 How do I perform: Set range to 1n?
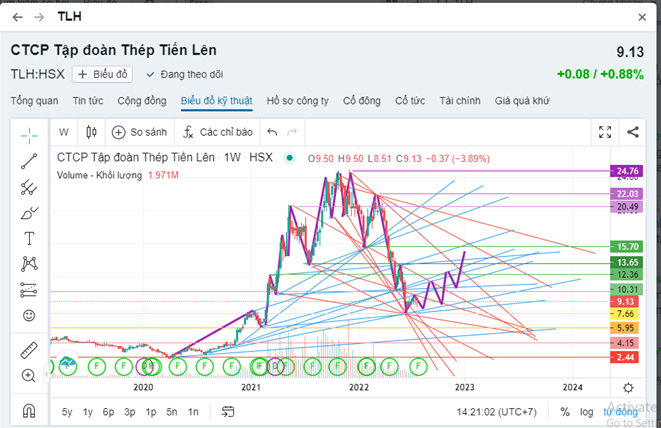point(193,412)
